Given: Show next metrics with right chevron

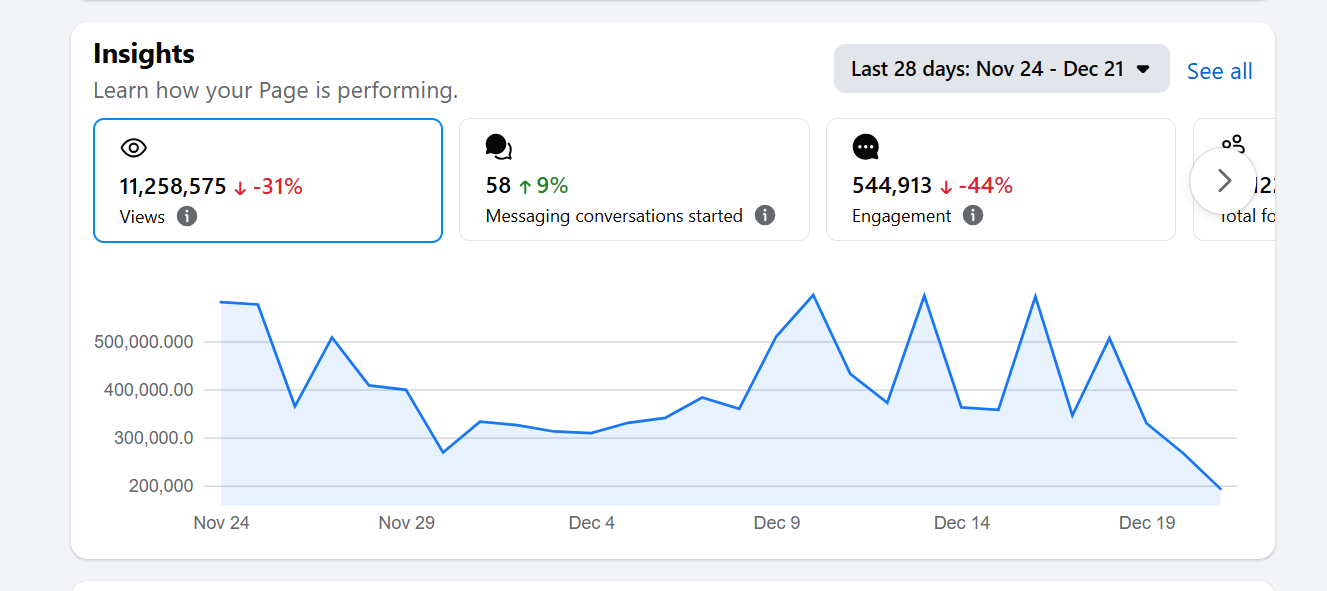Looking at the screenshot, I should pos(1223,181).
